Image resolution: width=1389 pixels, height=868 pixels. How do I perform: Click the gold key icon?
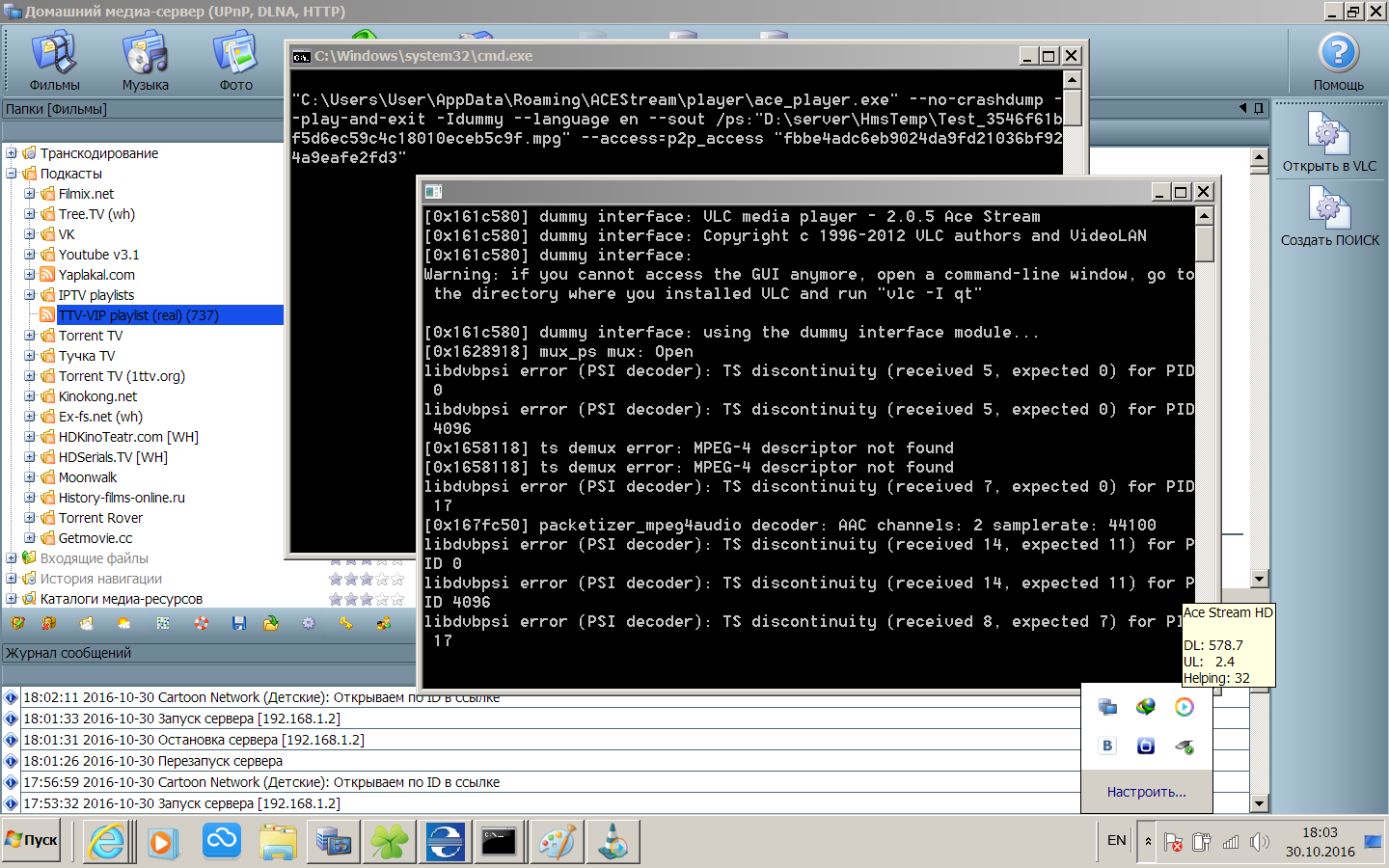click(345, 624)
